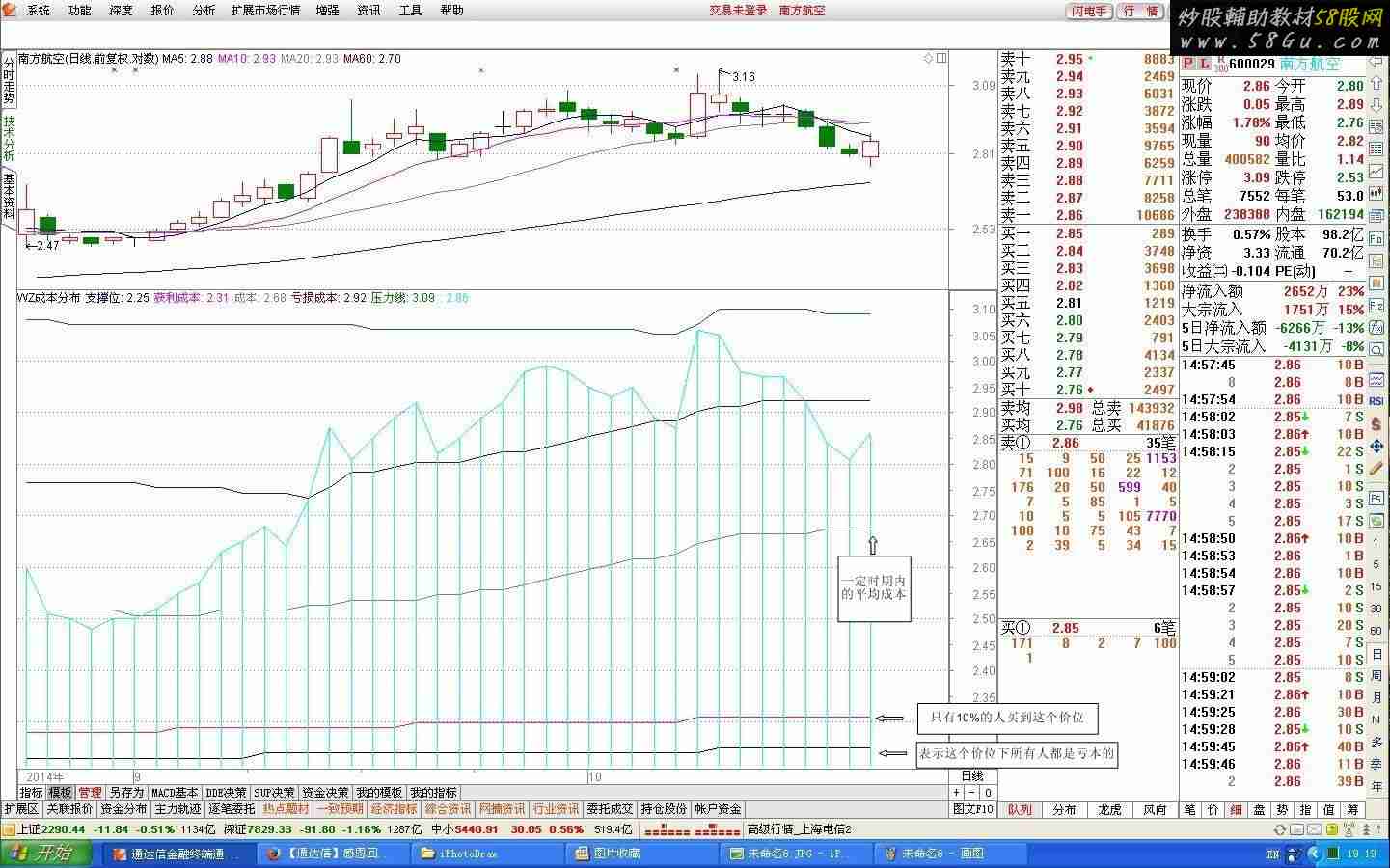Click the F10 info icon in right toolbar
The image size is (1390, 868).
pyautogui.click(x=1376, y=237)
